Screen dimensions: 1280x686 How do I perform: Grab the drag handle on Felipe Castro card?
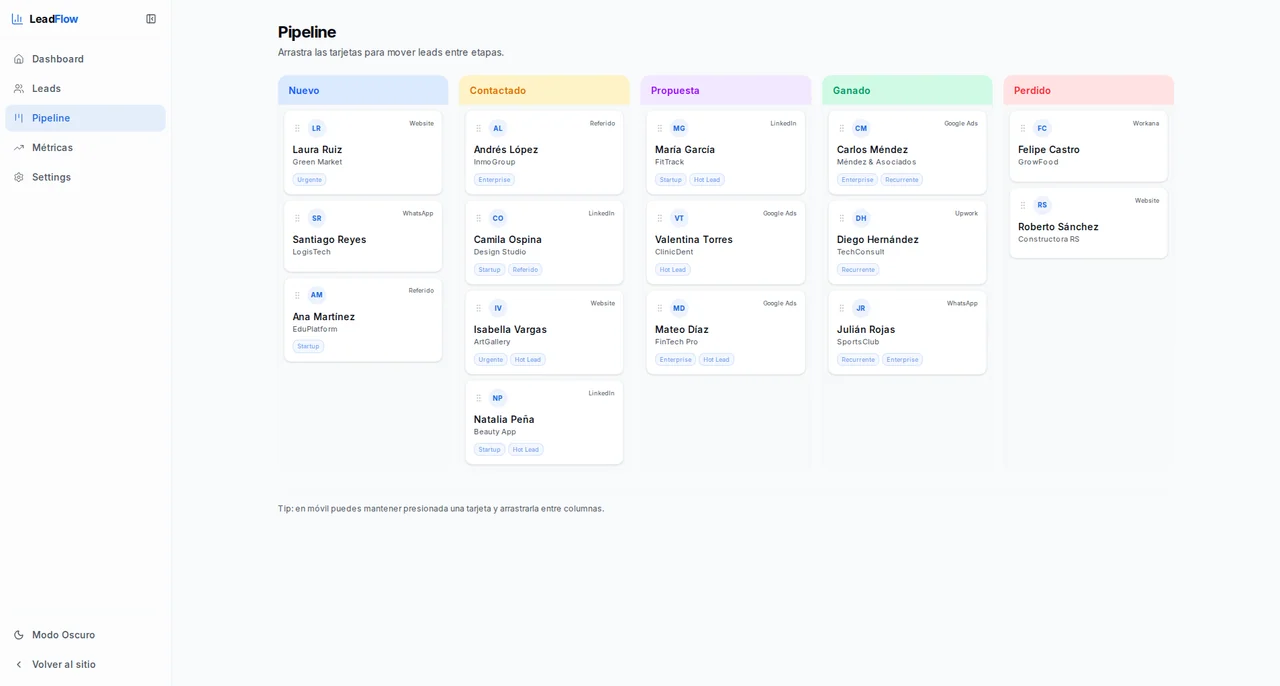pyautogui.click(x=1023, y=128)
